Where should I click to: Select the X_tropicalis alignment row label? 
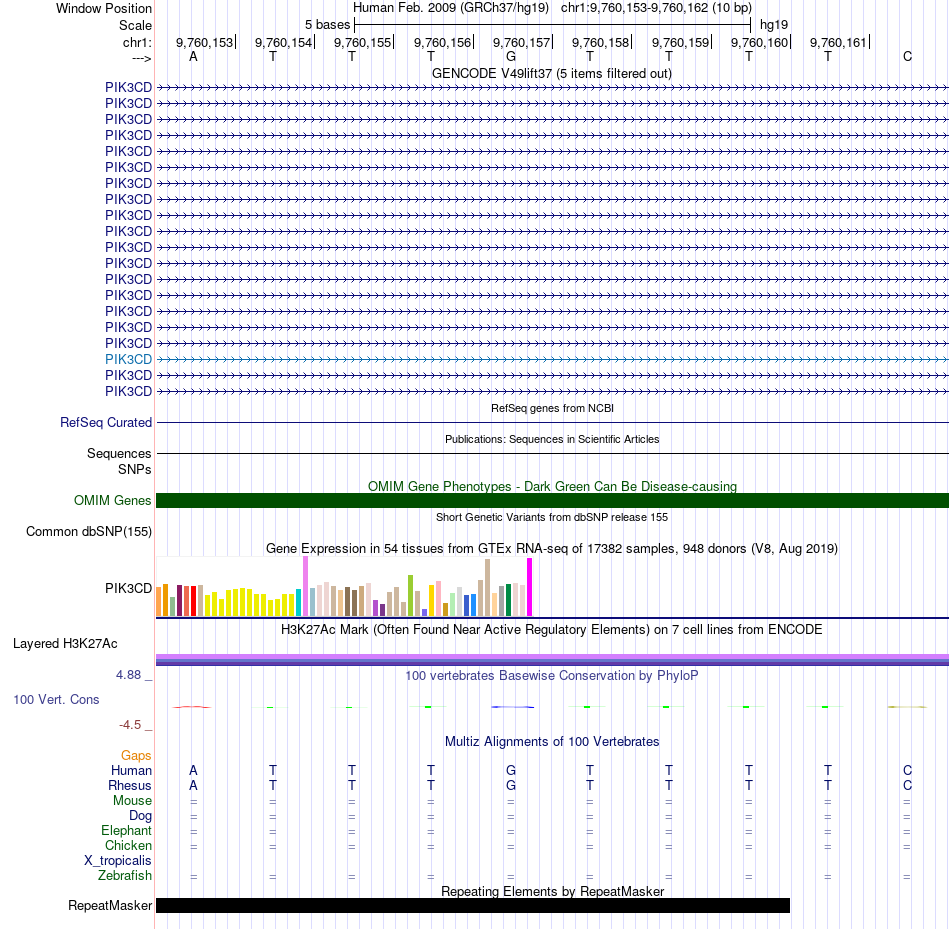118,861
